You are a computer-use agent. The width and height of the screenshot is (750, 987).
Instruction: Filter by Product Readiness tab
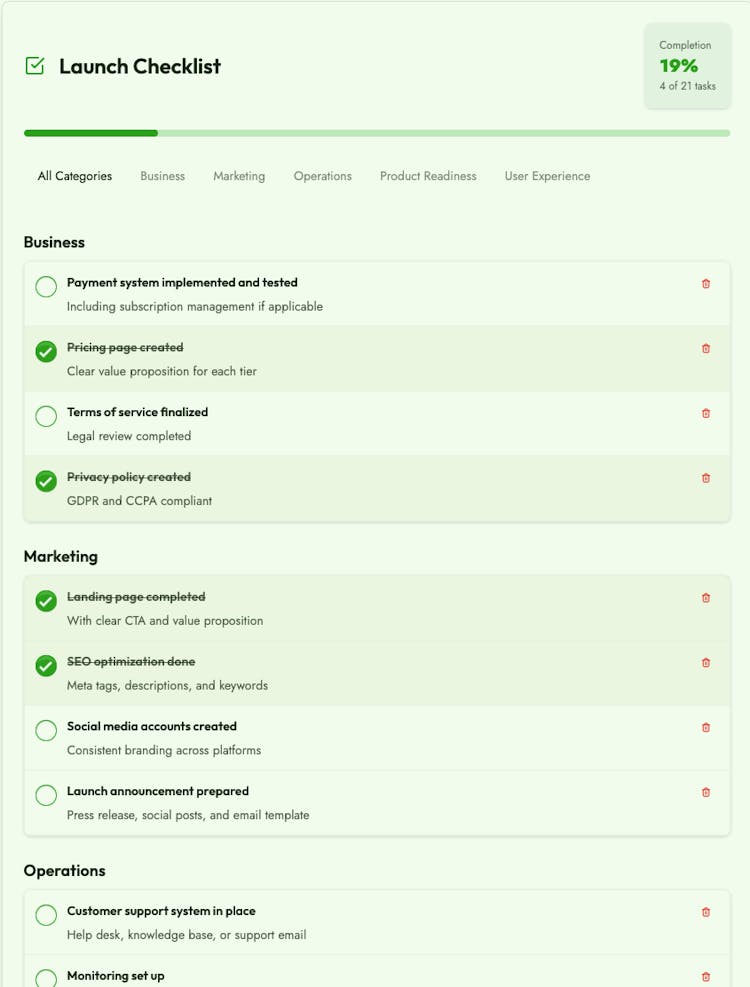point(428,176)
